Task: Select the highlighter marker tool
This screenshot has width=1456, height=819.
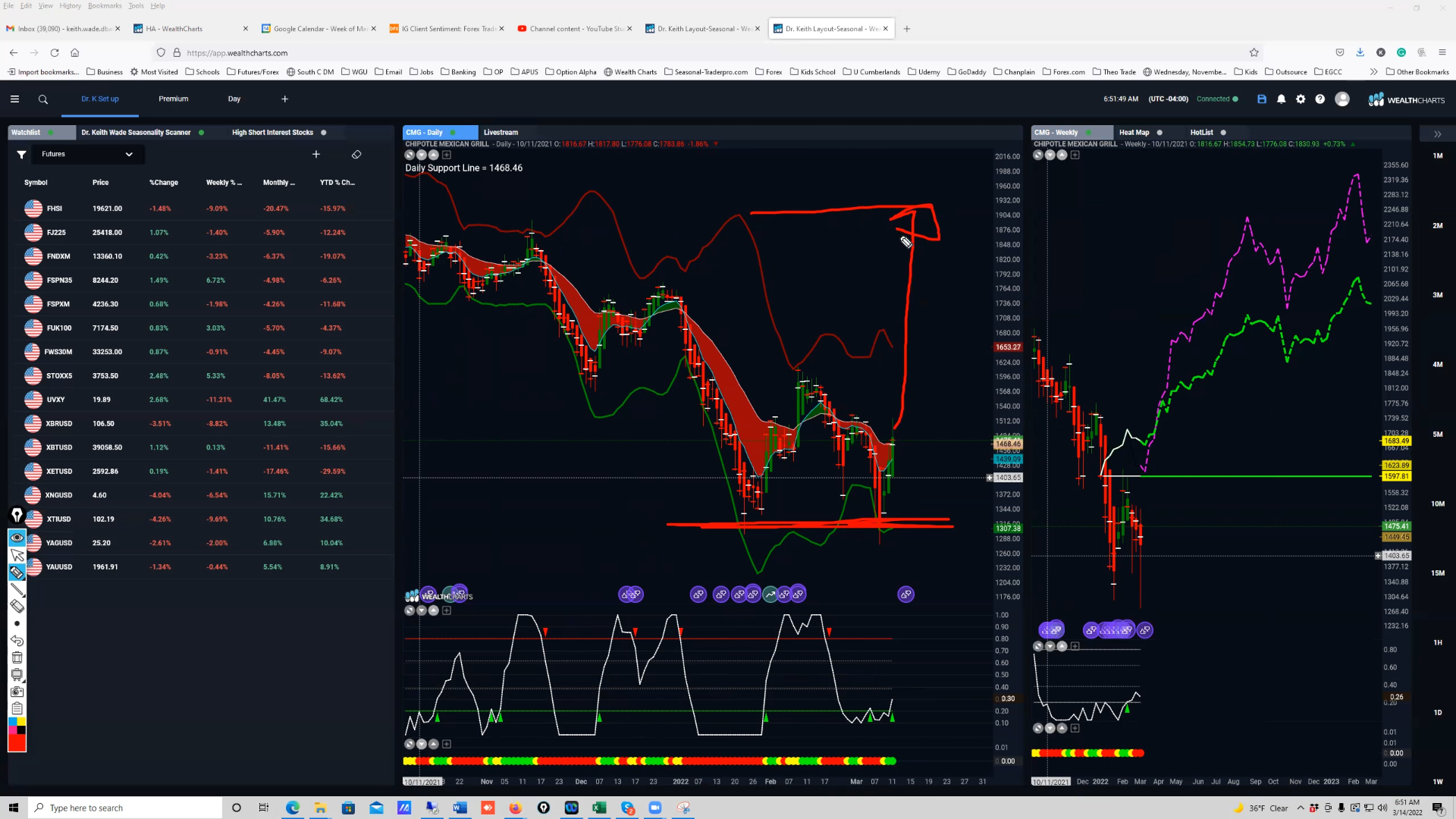Action: tap(17, 573)
